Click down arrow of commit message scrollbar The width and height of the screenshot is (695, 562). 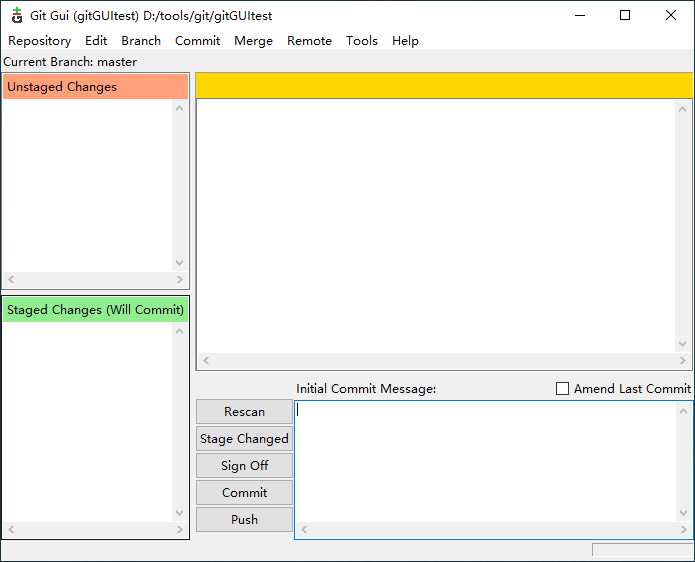click(x=683, y=513)
